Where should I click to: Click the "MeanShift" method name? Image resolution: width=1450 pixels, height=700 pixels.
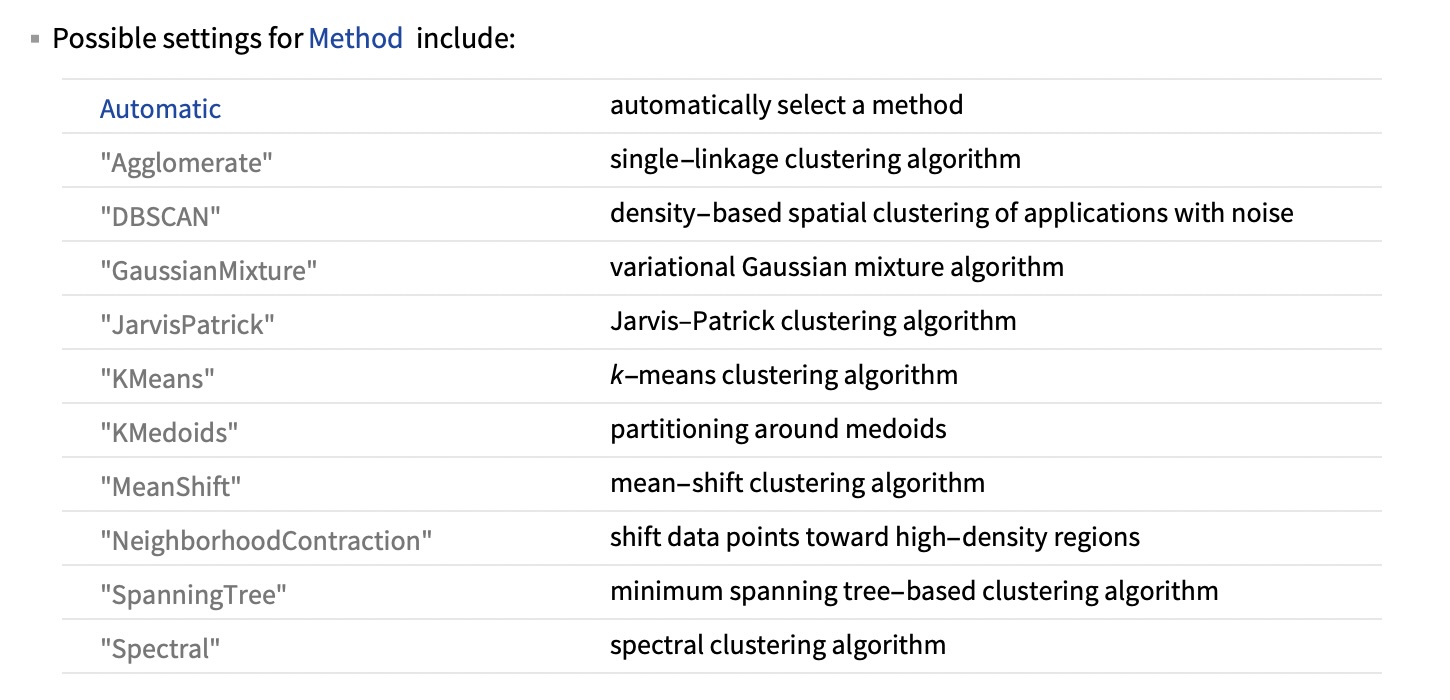171,487
